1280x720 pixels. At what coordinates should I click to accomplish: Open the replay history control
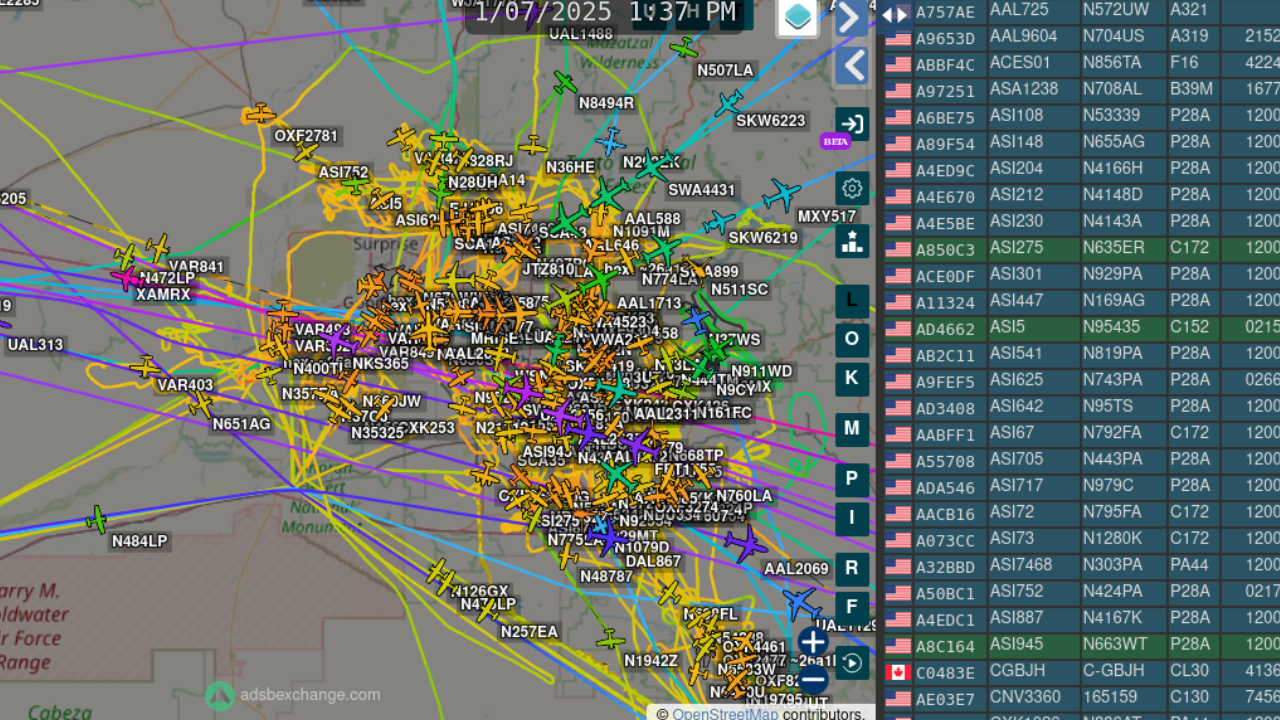click(x=852, y=662)
